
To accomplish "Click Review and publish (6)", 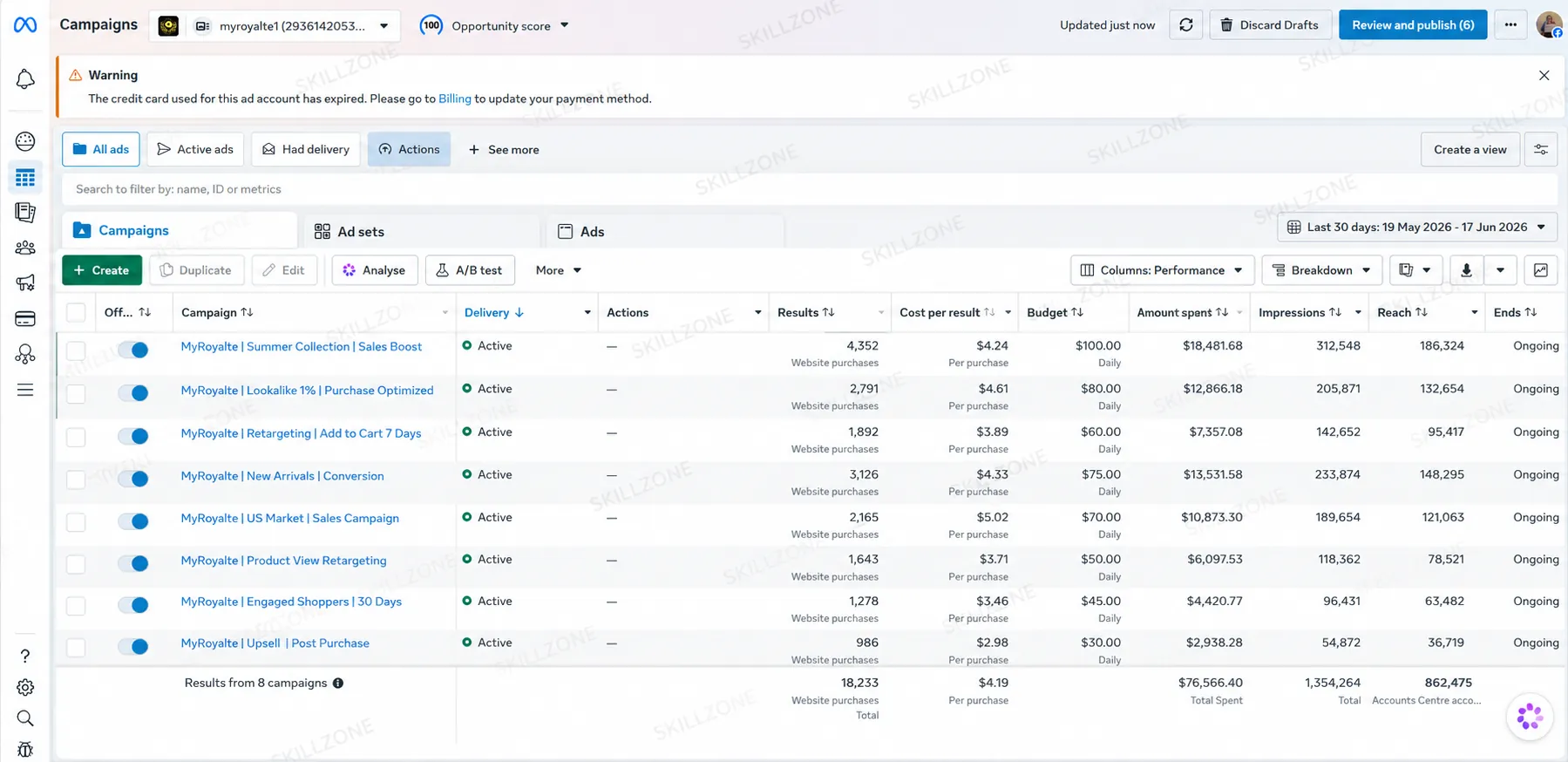I will (x=1413, y=25).
